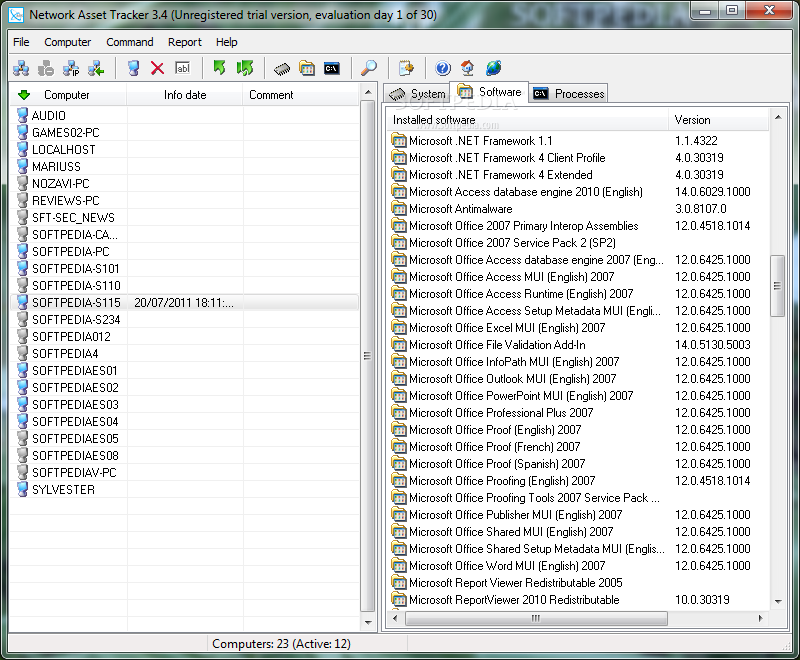Click the add by IP range icon
This screenshot has width=800, height=660.
click(71, 68)
